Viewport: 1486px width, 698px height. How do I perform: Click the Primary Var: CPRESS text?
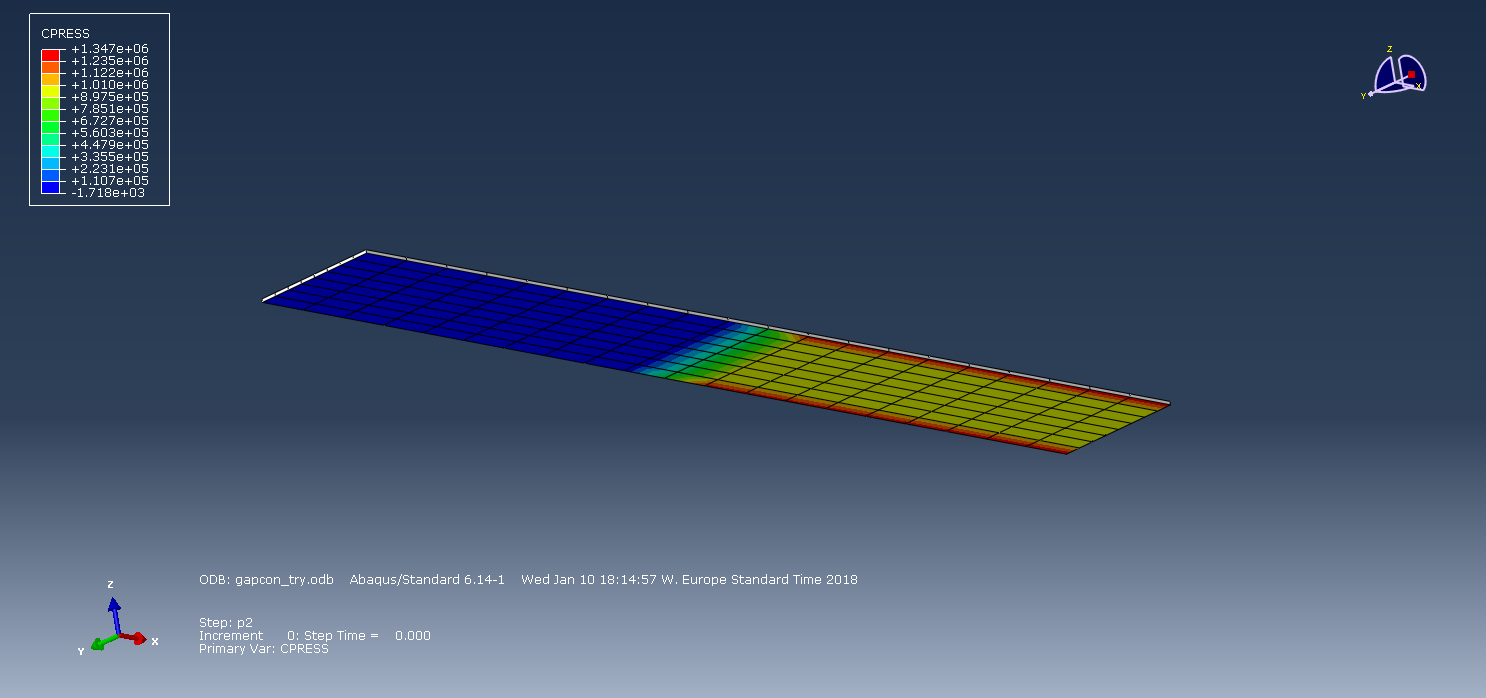coord(263,649)
